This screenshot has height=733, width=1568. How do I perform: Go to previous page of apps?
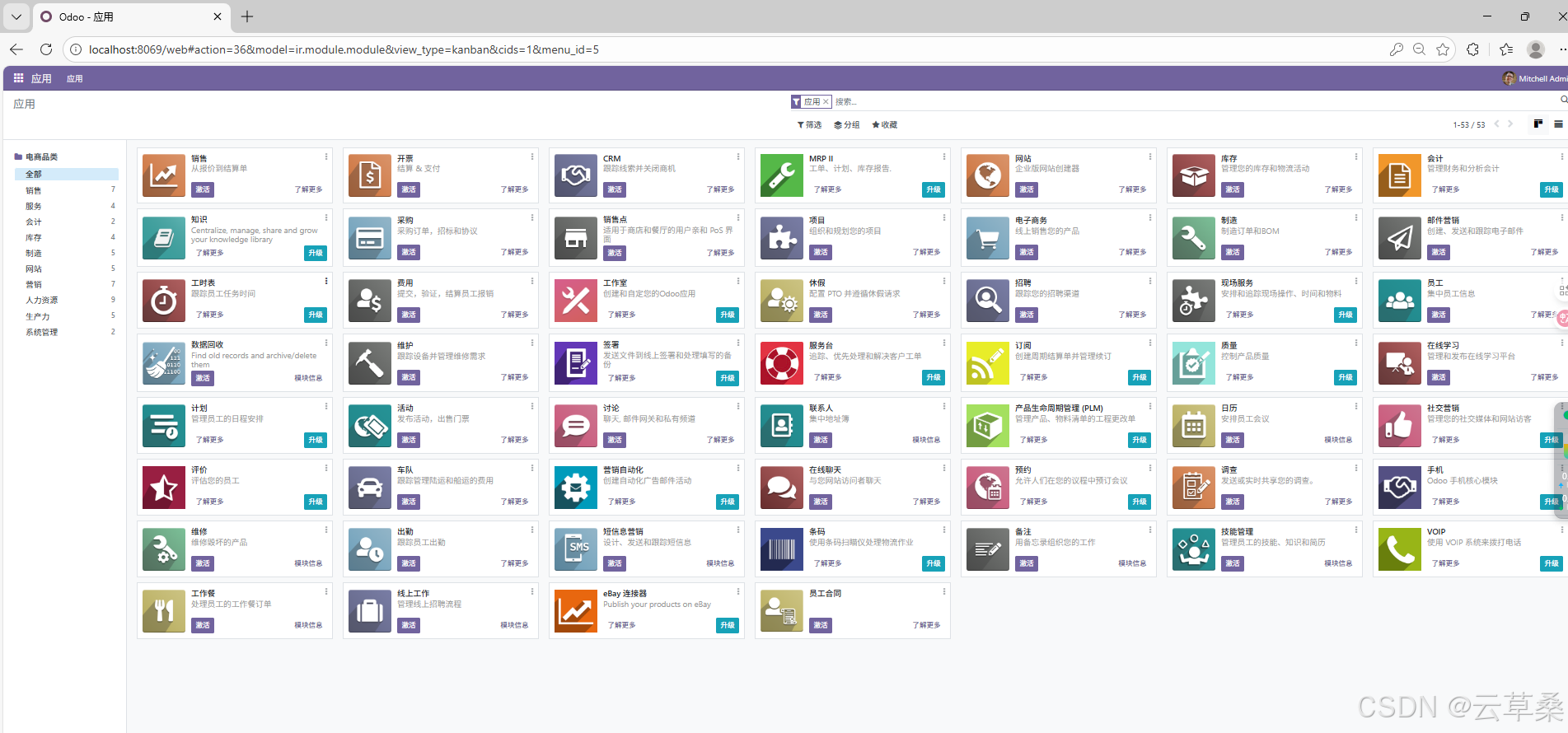pyautogui.click(x=1496, y=124)
